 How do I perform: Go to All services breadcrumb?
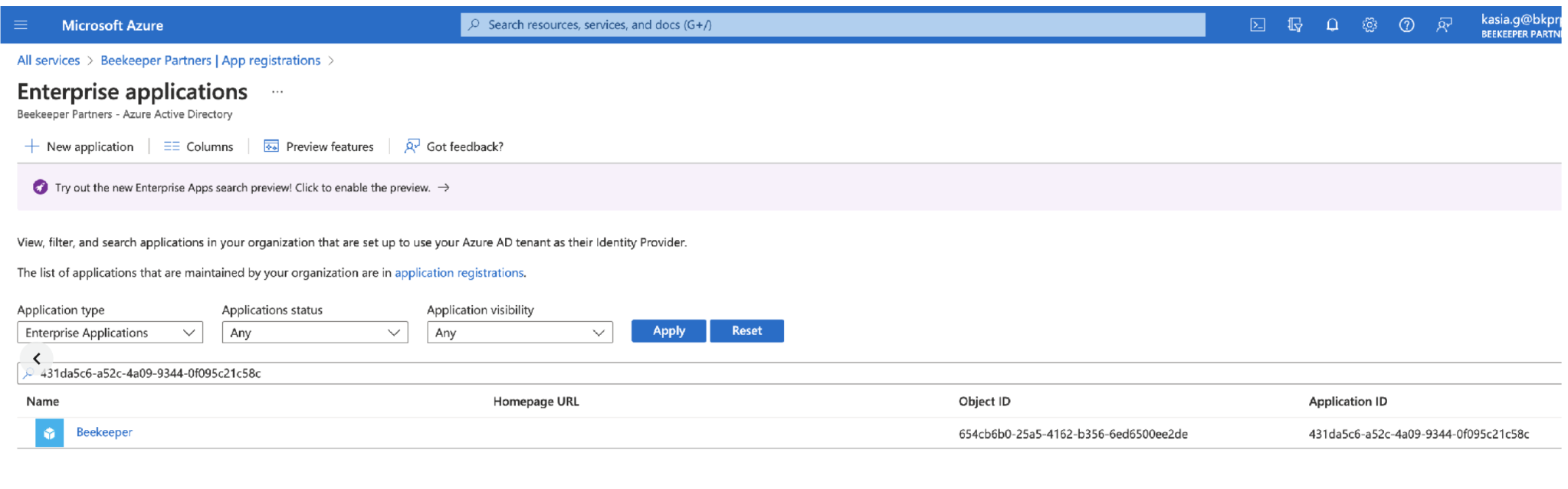click(48, 61)
